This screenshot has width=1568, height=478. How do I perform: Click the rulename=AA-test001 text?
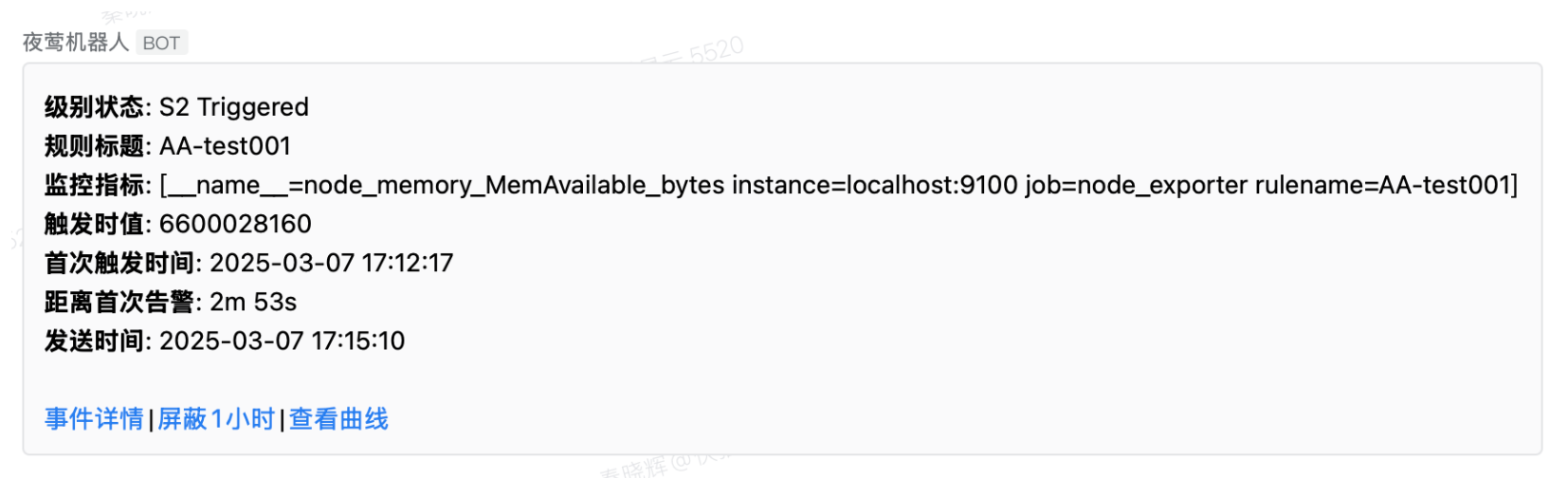[1382, 185]
